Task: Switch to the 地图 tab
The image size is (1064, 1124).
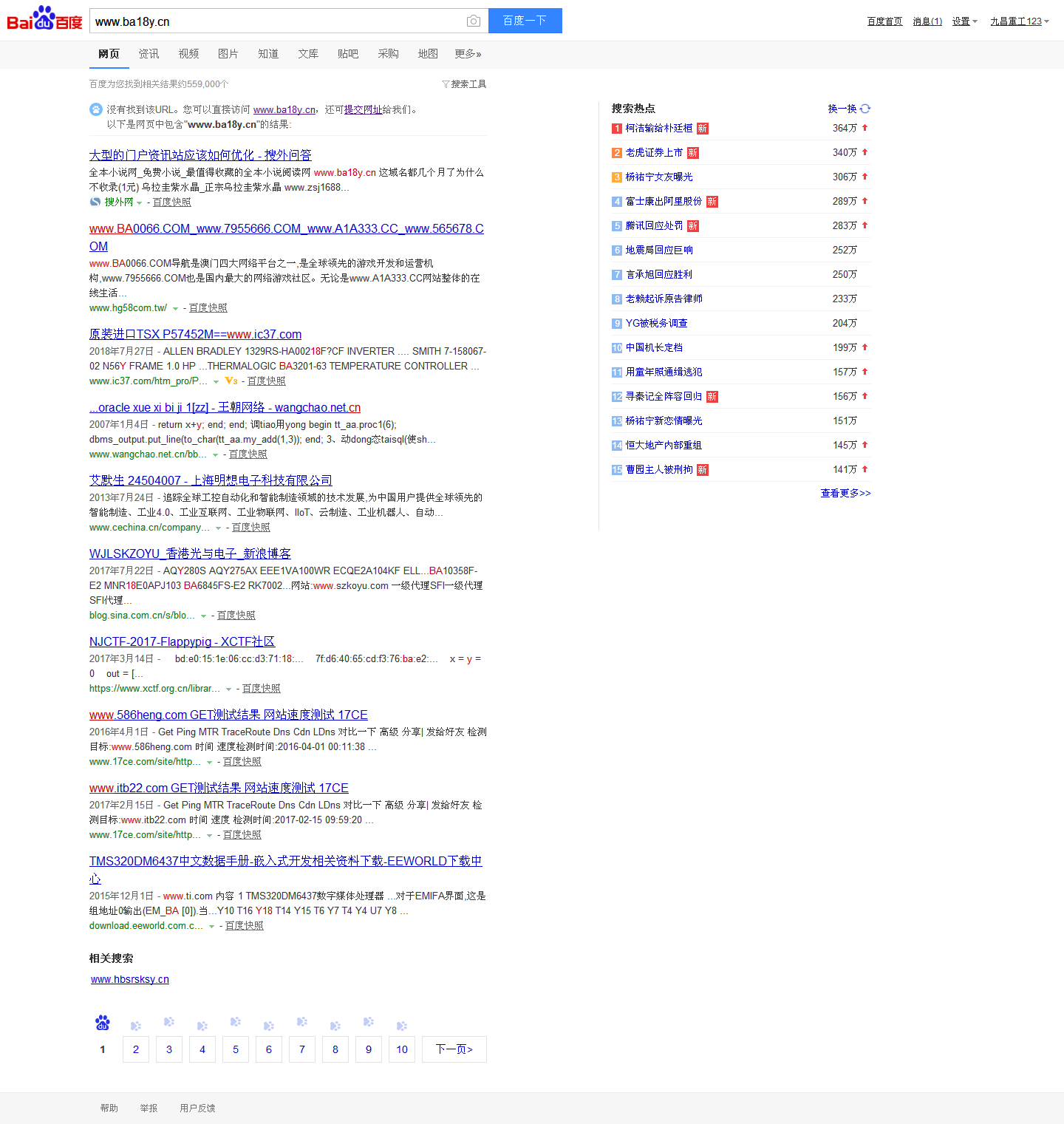Action: click(428, 54)
